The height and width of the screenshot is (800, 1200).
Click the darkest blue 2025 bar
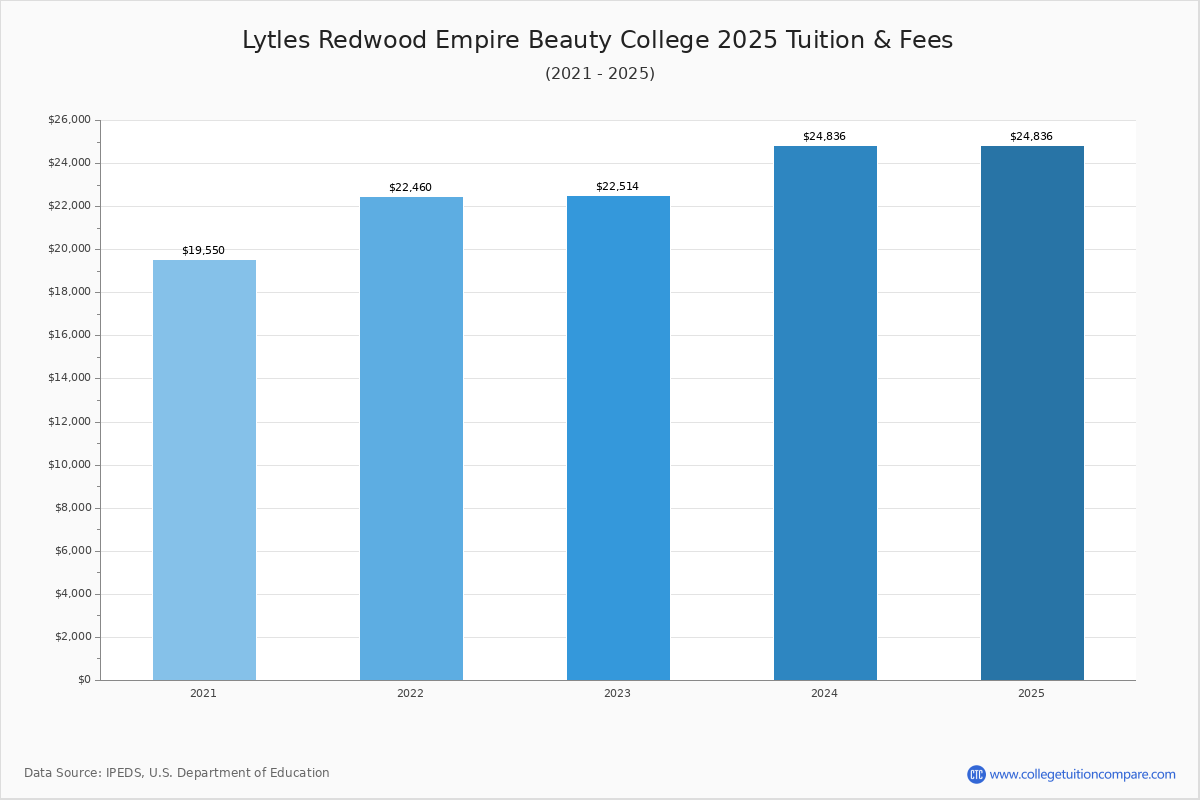click(1032, 413)
